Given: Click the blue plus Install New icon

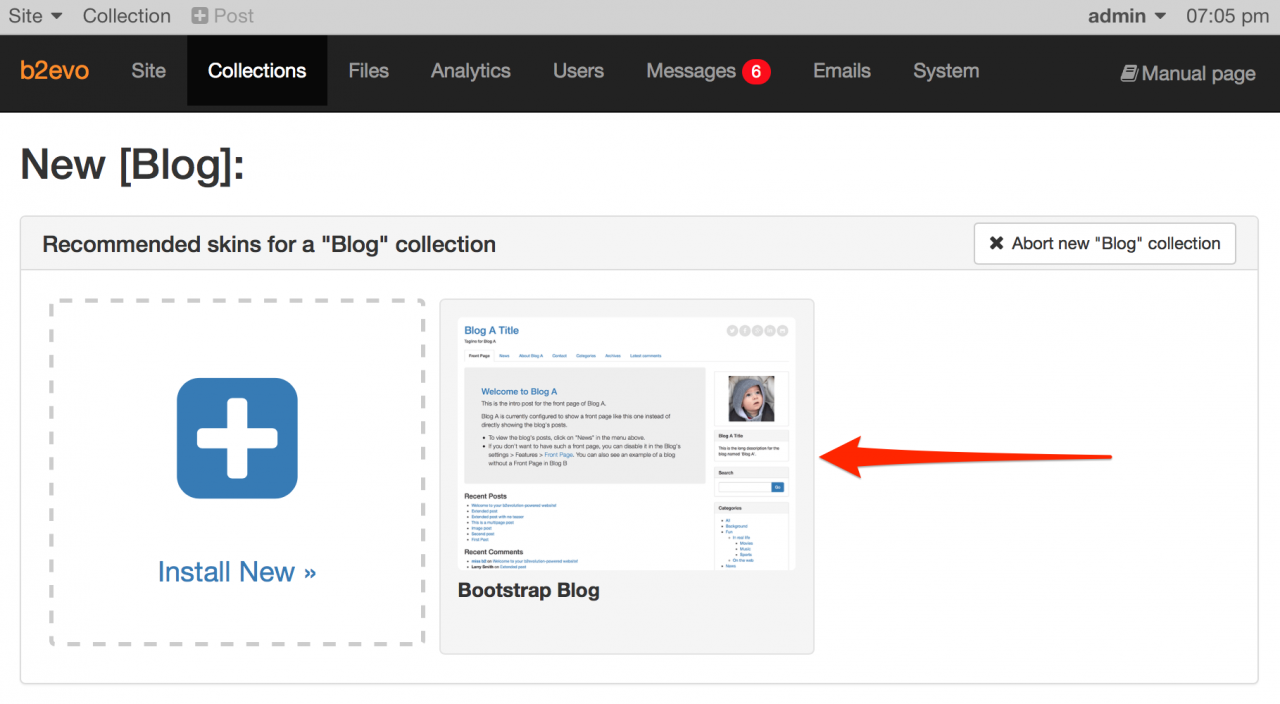Looking at the screenshot, I should 237,438.
